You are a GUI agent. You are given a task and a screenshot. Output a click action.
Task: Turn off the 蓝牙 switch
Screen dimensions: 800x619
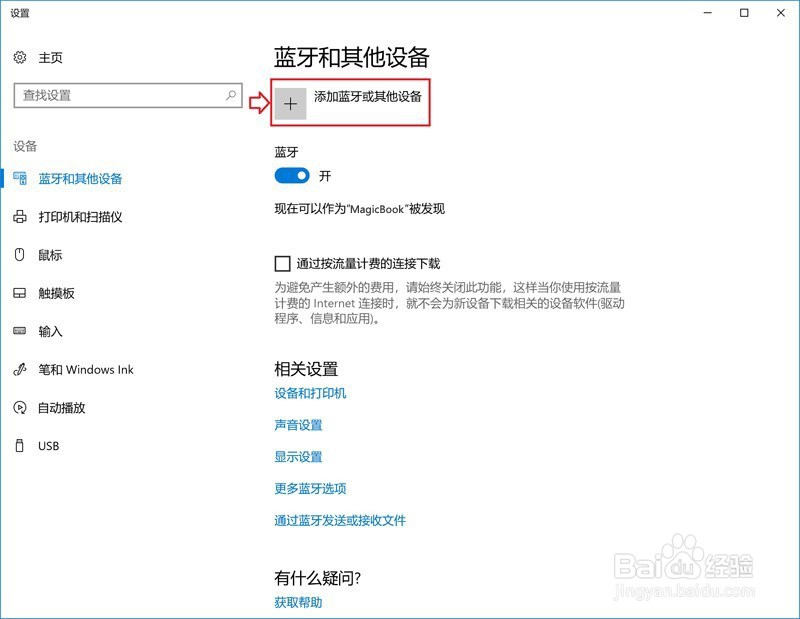point(293,175)
